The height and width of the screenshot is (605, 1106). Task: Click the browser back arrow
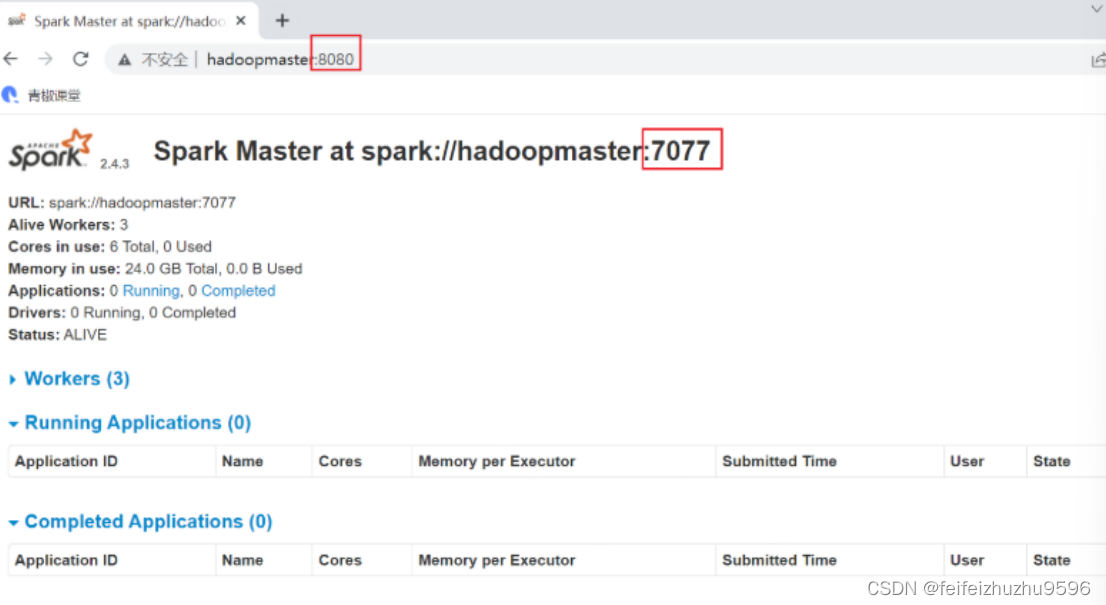[11, 59]
